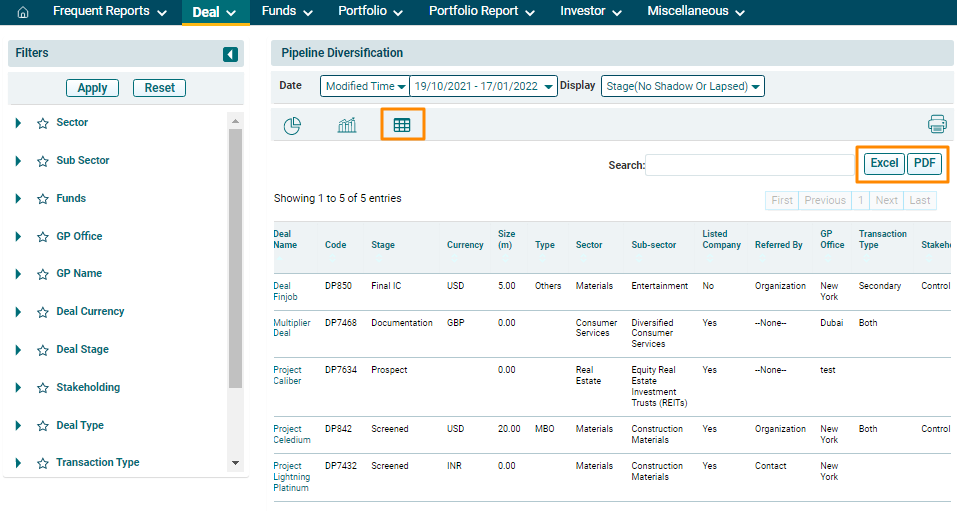Open the Portfolio Report menu
957x511 pixels.
[480, 12]
